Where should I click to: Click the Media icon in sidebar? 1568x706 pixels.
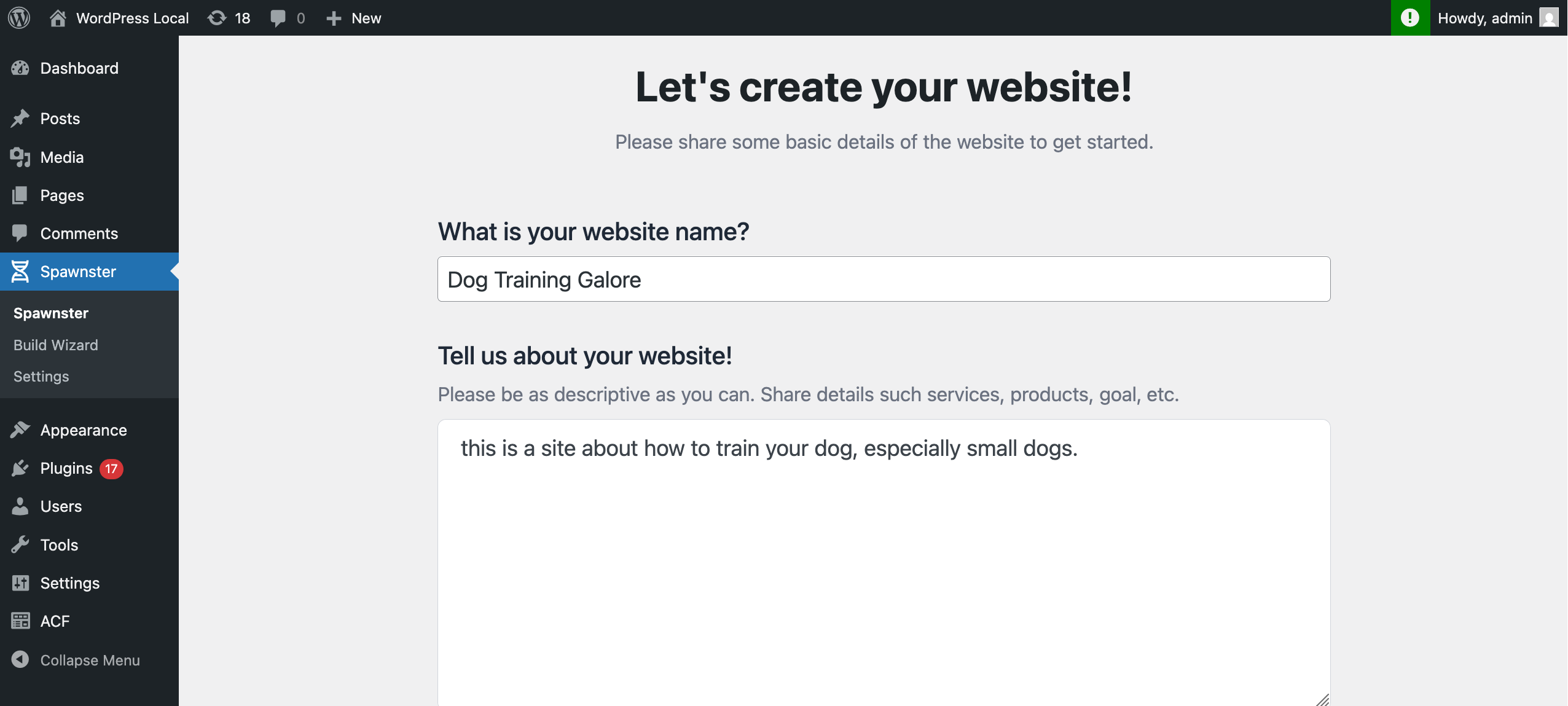click(20, 157)
